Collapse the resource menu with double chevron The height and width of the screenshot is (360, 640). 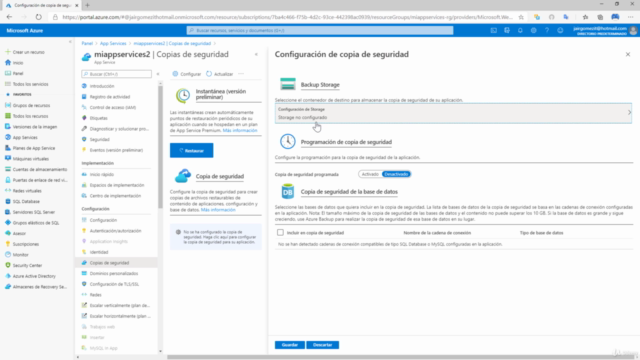pos(158,74)
